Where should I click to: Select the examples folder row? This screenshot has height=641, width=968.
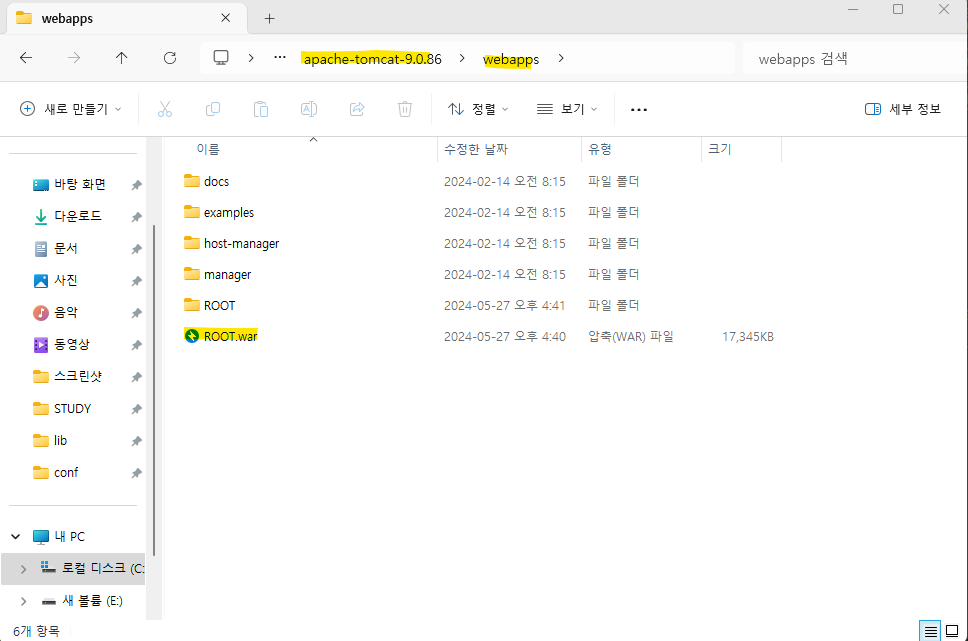click(482, 212)
